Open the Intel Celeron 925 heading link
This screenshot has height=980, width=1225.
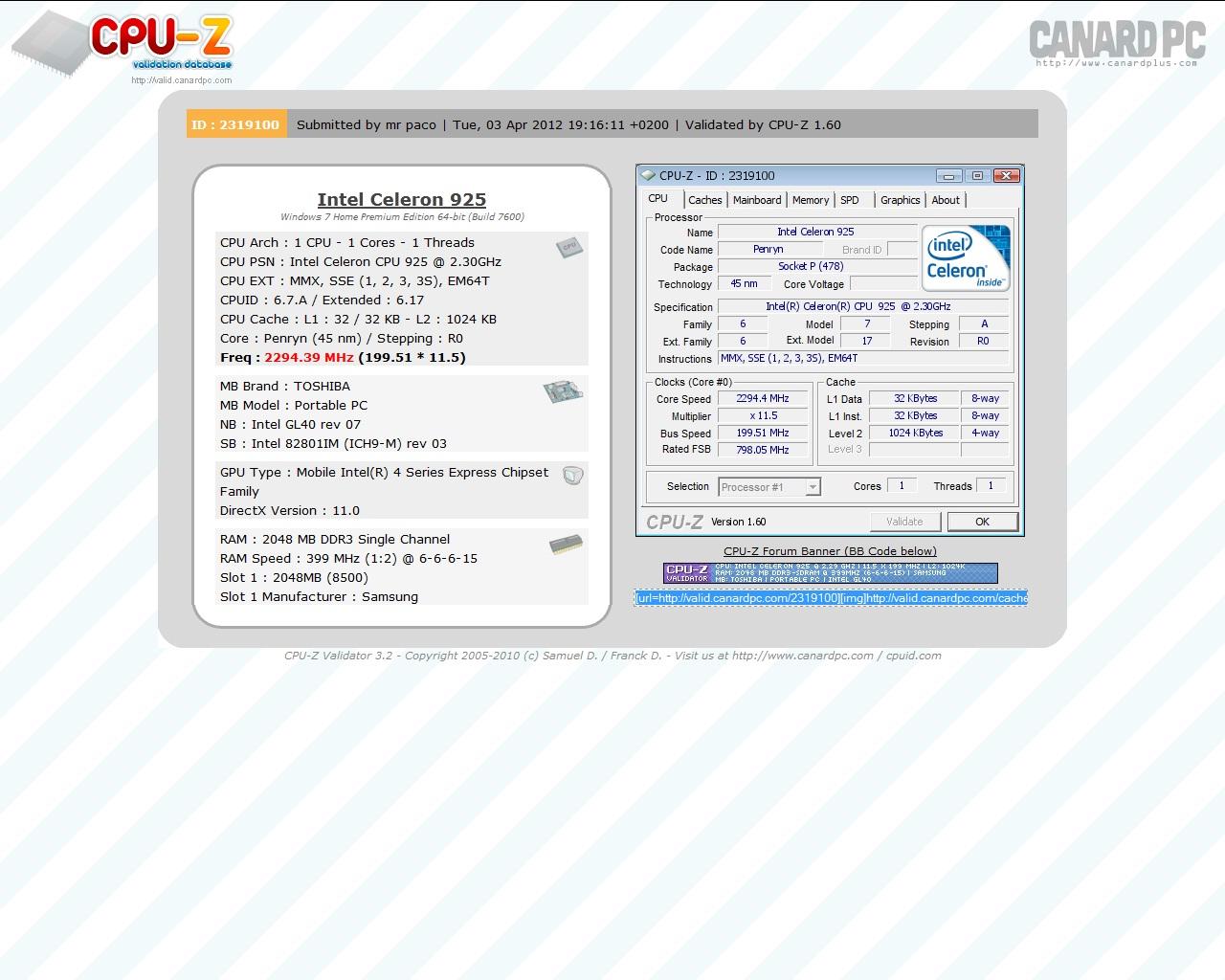pos(402,199)
